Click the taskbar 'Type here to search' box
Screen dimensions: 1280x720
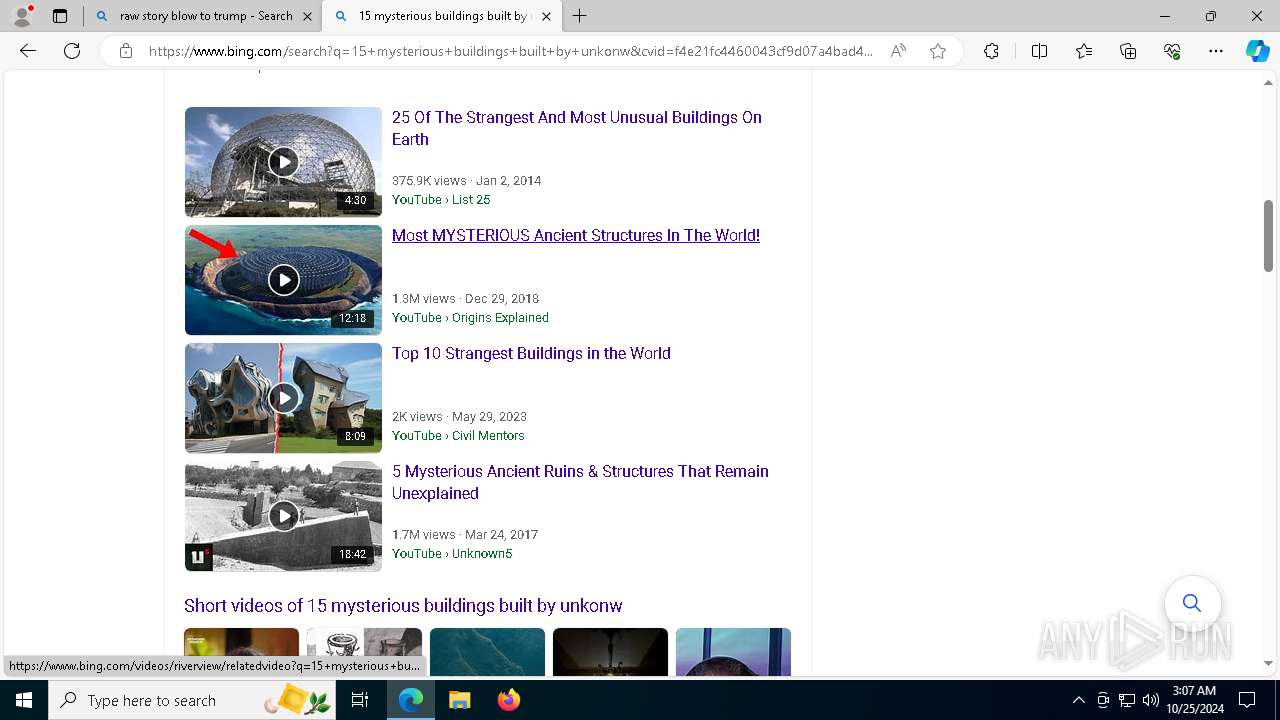point(193,700)
